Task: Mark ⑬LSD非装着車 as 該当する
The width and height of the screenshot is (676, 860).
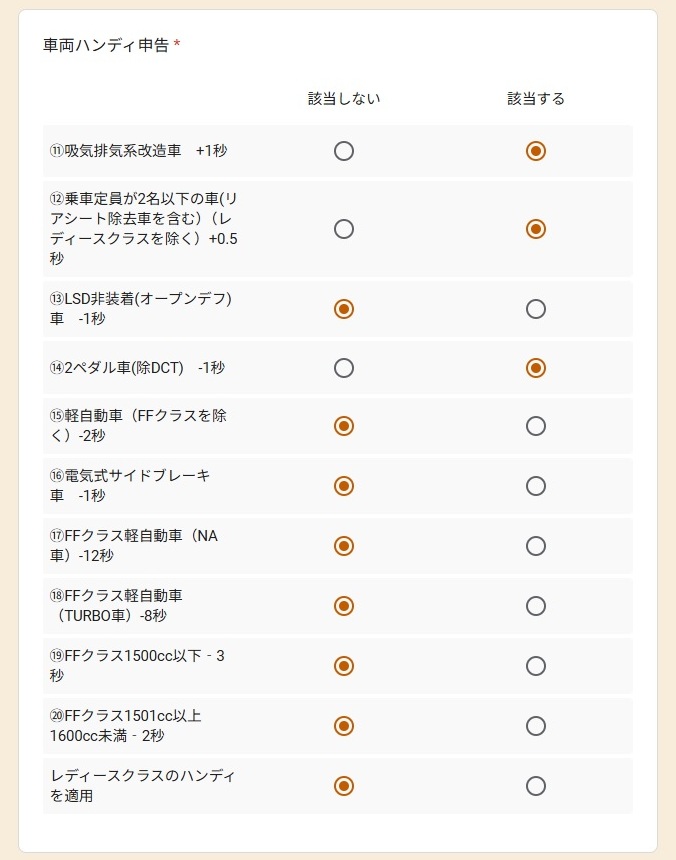Action: pyautogui.click(x=536, y=309)
